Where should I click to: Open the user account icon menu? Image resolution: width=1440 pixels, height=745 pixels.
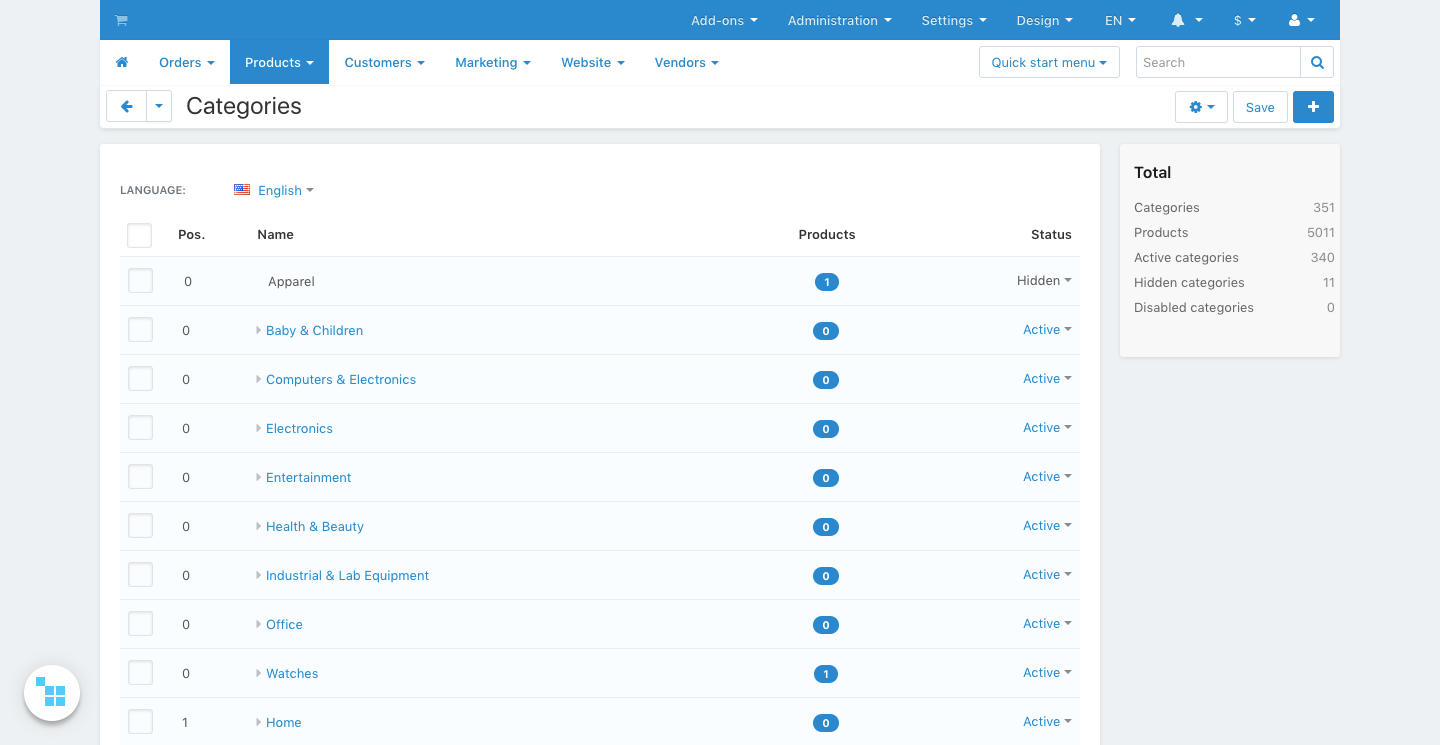1301,20
